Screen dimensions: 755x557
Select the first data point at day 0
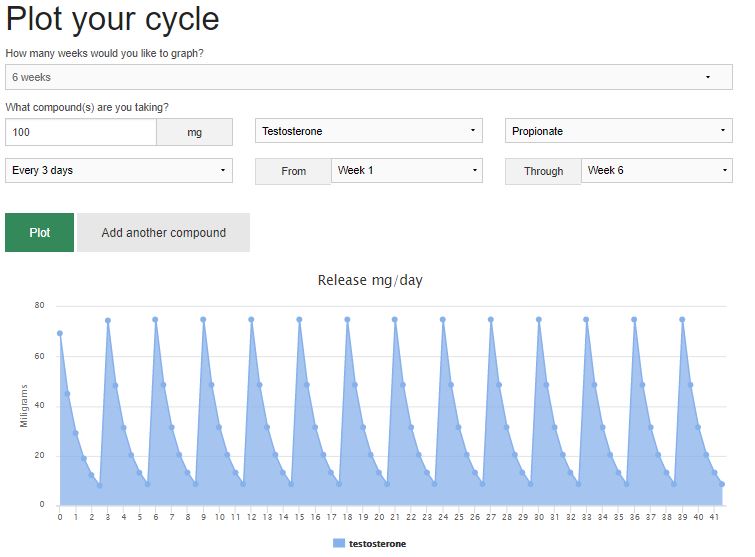click(x=60, y=334)
